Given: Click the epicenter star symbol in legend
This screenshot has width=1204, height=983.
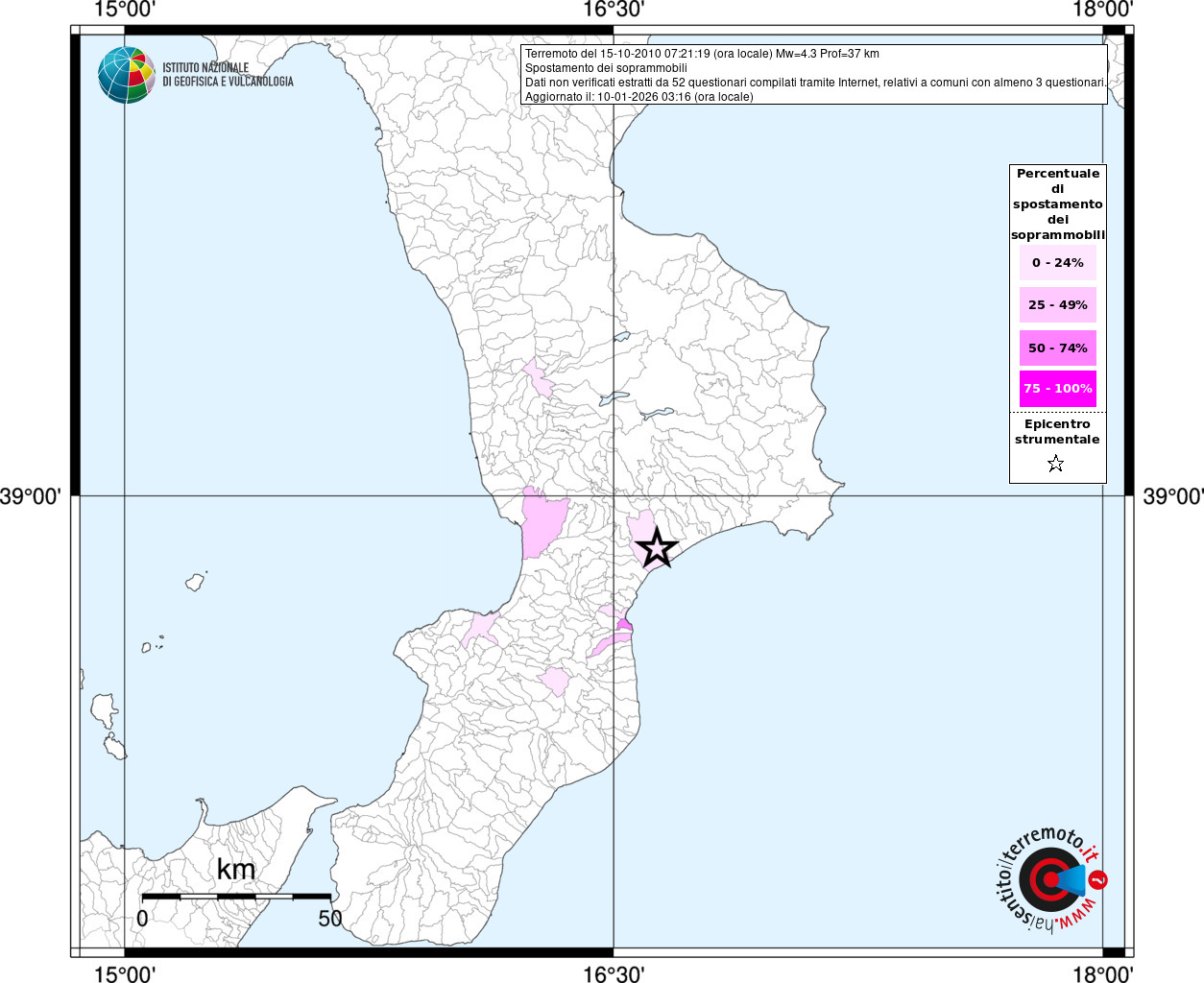Looking at the screenshot, I should pyautogui.click(x=1056, y=464).
